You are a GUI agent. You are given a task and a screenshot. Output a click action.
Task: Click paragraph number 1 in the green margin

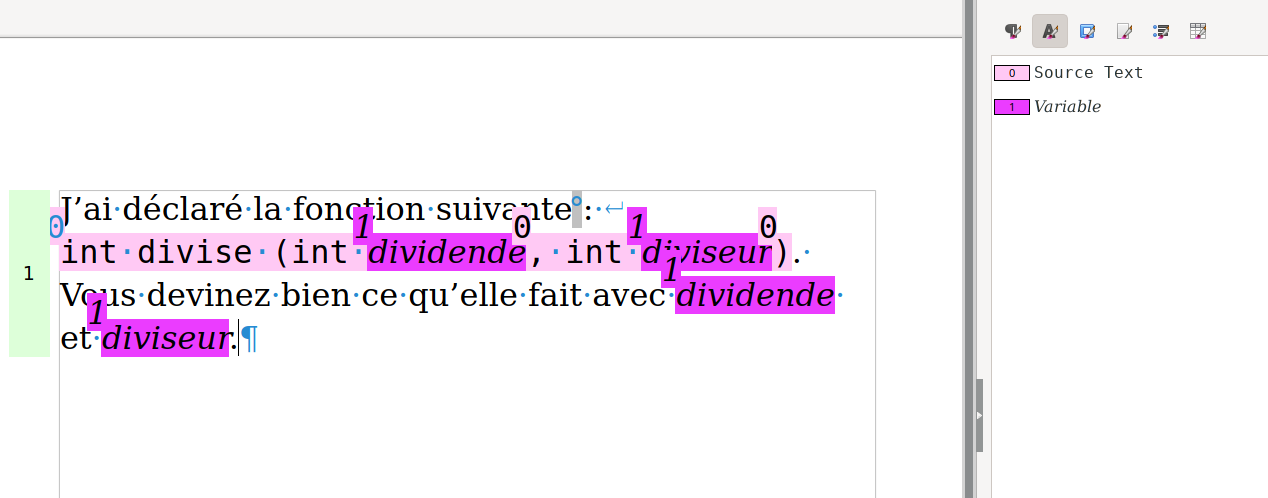[29, 273]
